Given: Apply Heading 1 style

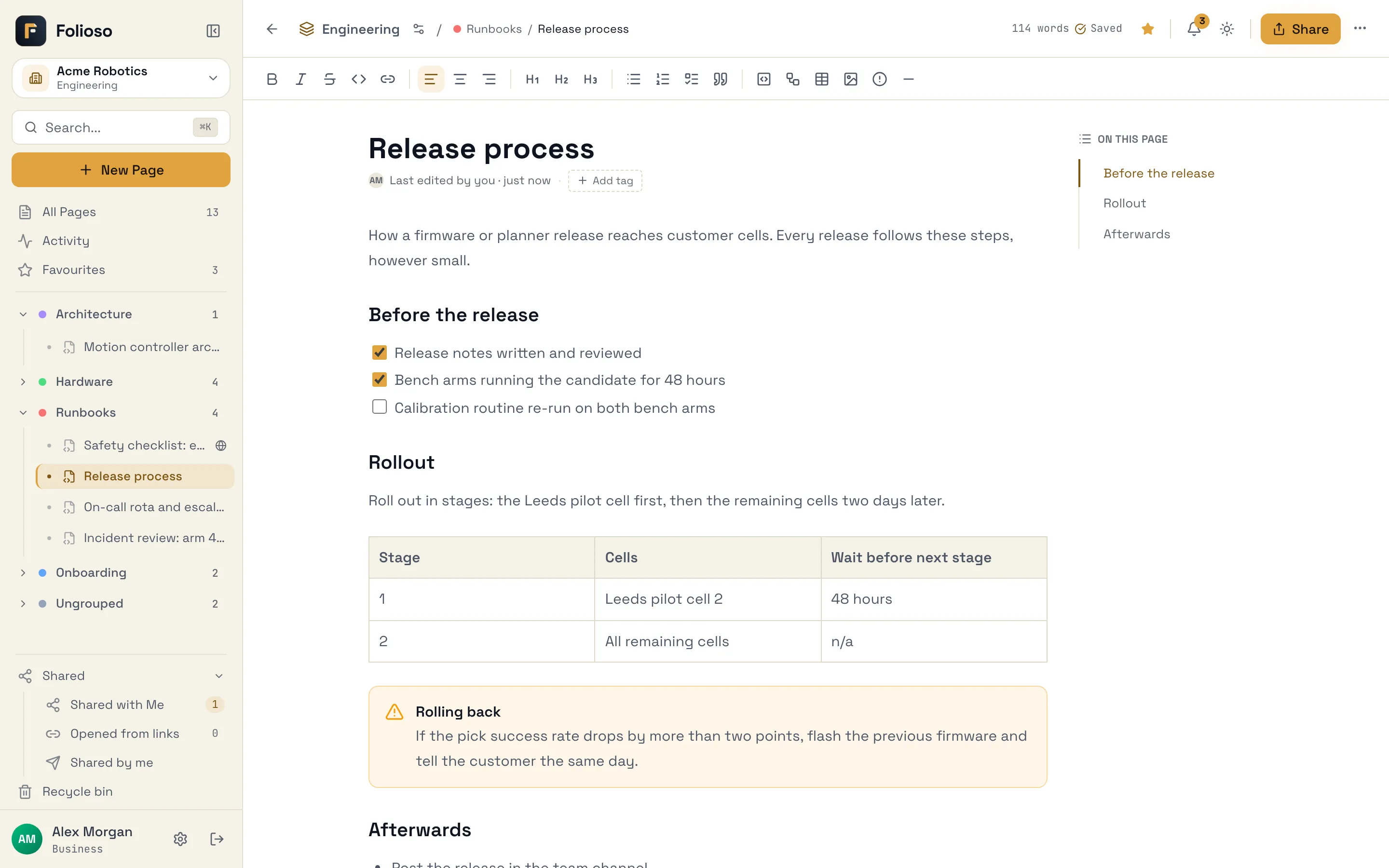Looking at the screenshot, I should (x=532, y=79).
